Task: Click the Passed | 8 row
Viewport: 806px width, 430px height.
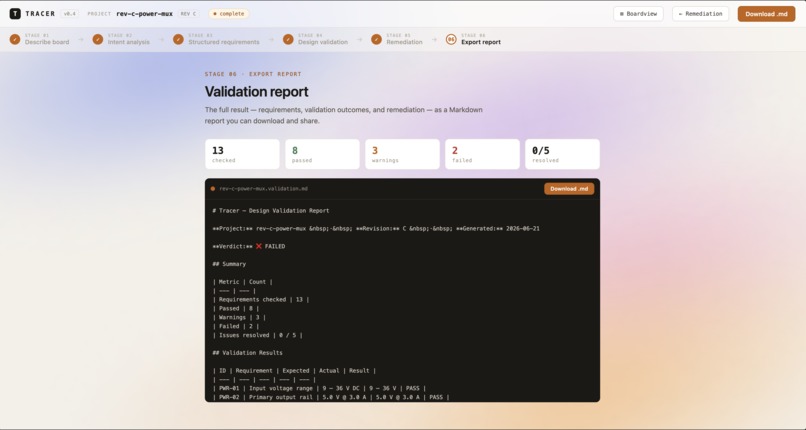Action: [x=236, y=309]
